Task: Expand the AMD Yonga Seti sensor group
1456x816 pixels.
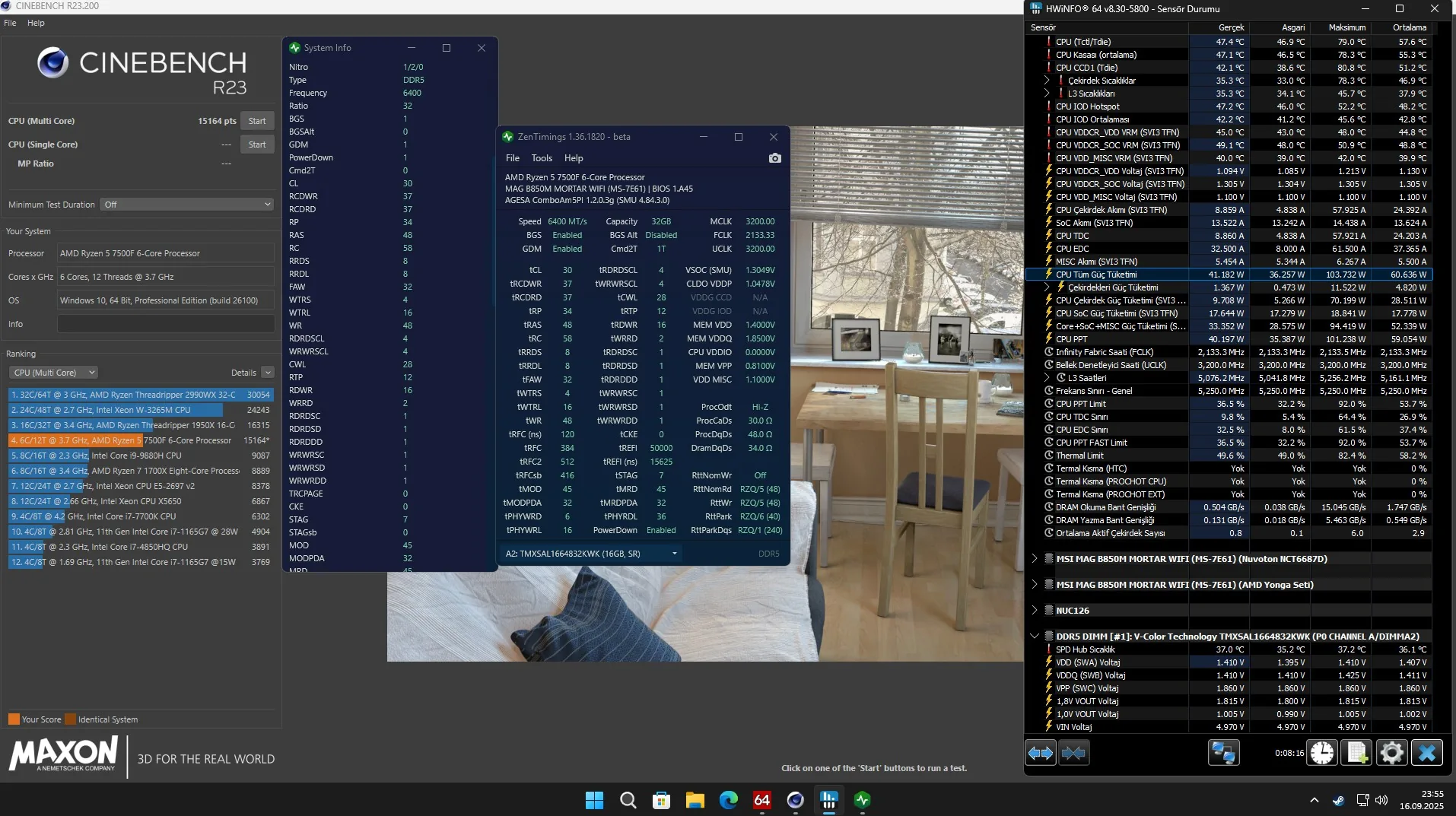Action: click(1035, 585)
